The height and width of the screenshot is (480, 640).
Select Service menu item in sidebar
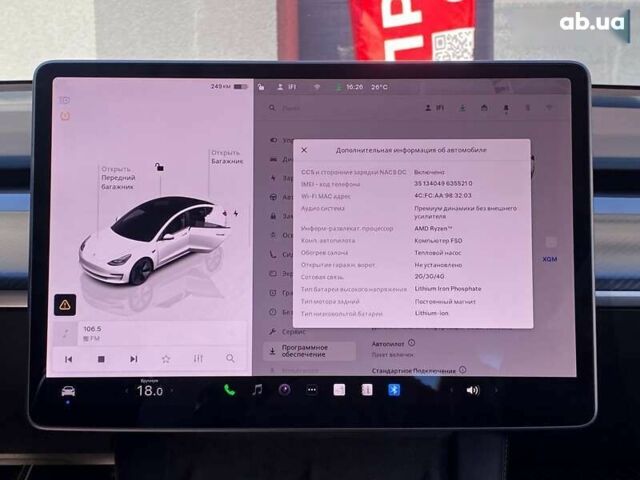point(294,329)
